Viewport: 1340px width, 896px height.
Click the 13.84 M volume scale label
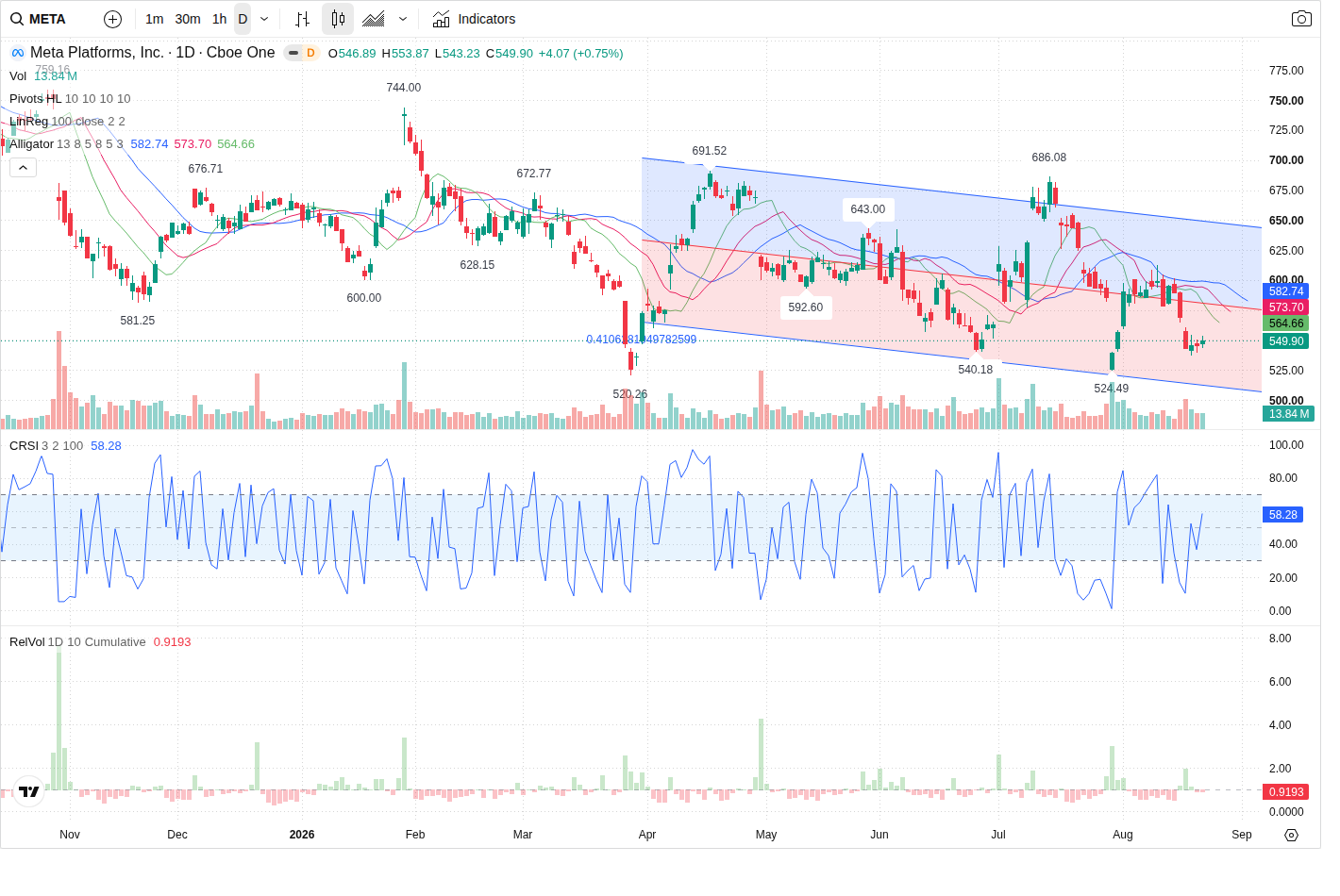1288,414
